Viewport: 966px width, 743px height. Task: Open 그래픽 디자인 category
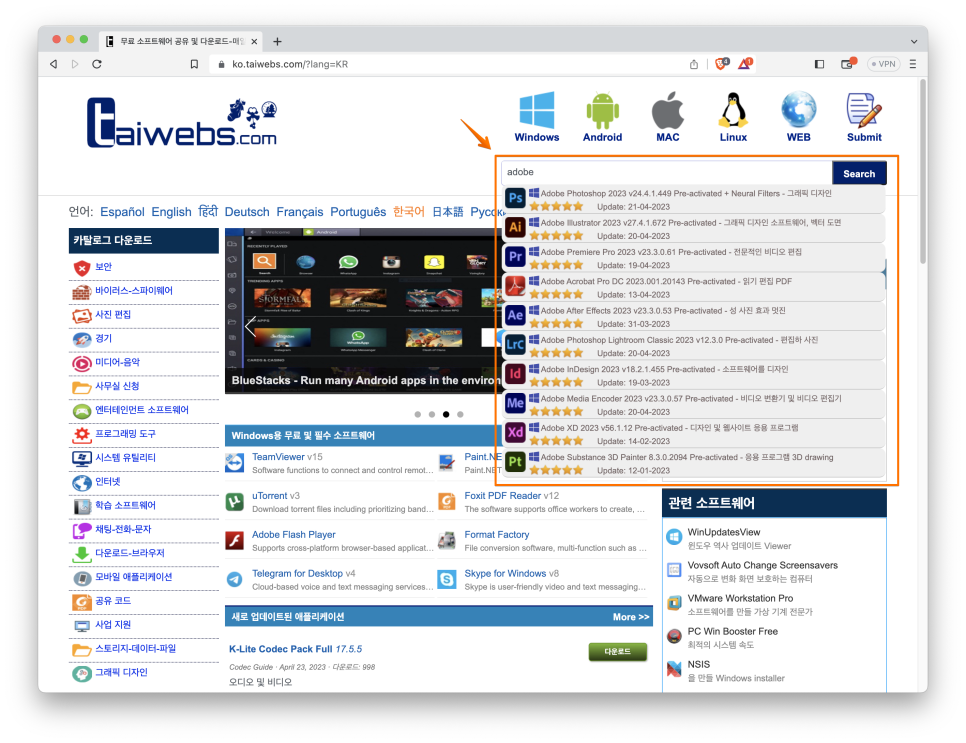pos(121,673)
